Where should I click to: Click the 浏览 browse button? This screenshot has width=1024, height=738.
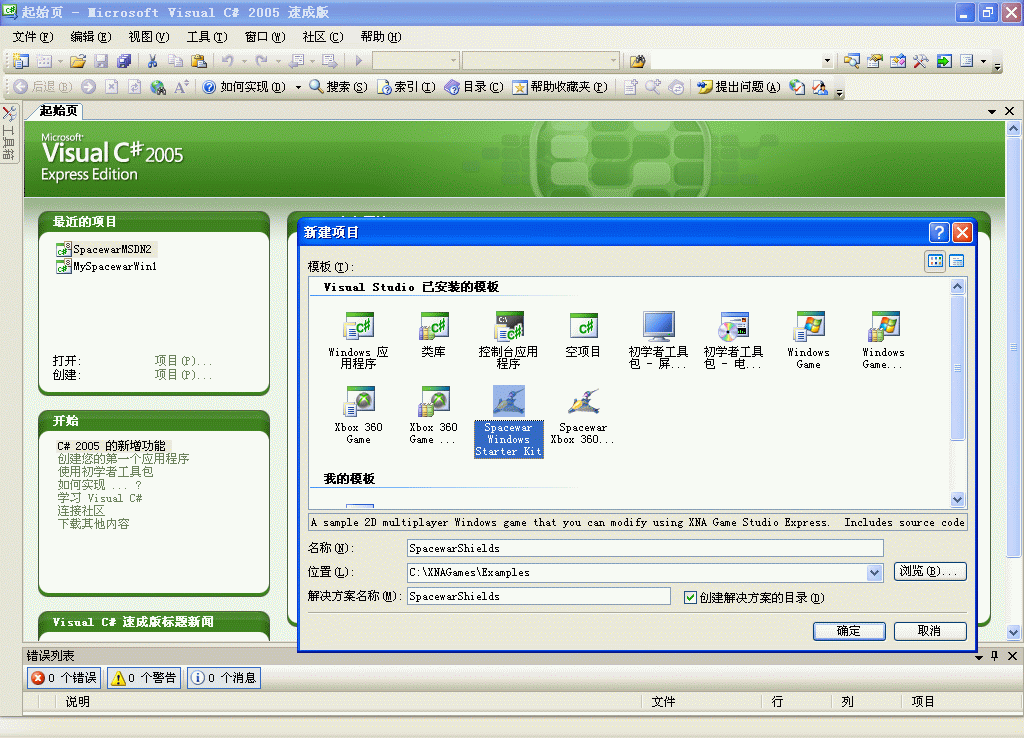click(930, 571)
